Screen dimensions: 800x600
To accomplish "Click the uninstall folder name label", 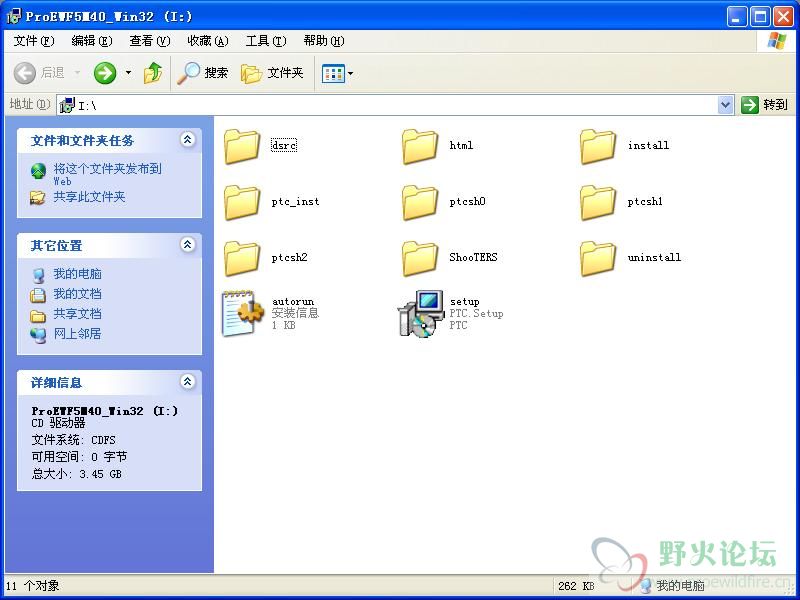I will pyautogui.click(x=654, y=257).
